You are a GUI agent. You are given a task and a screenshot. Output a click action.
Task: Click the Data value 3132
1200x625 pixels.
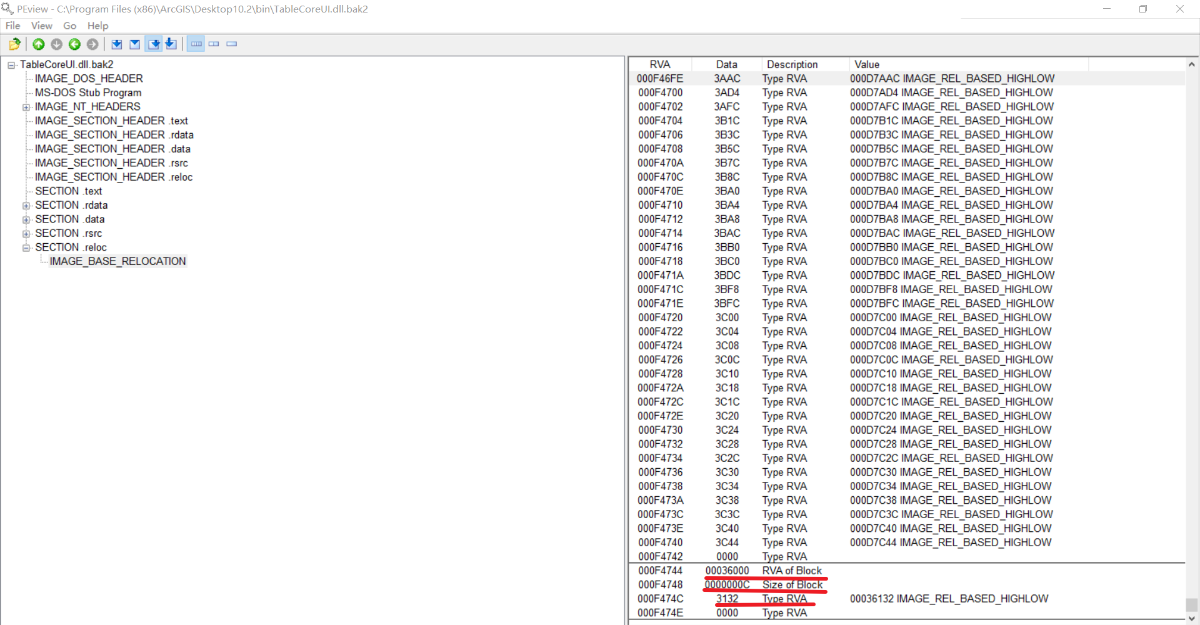727,598
